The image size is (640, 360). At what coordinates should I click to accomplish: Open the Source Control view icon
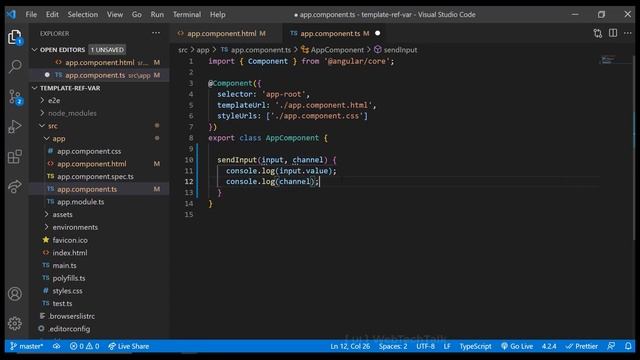pyautogui.click(x=15, y=97)
